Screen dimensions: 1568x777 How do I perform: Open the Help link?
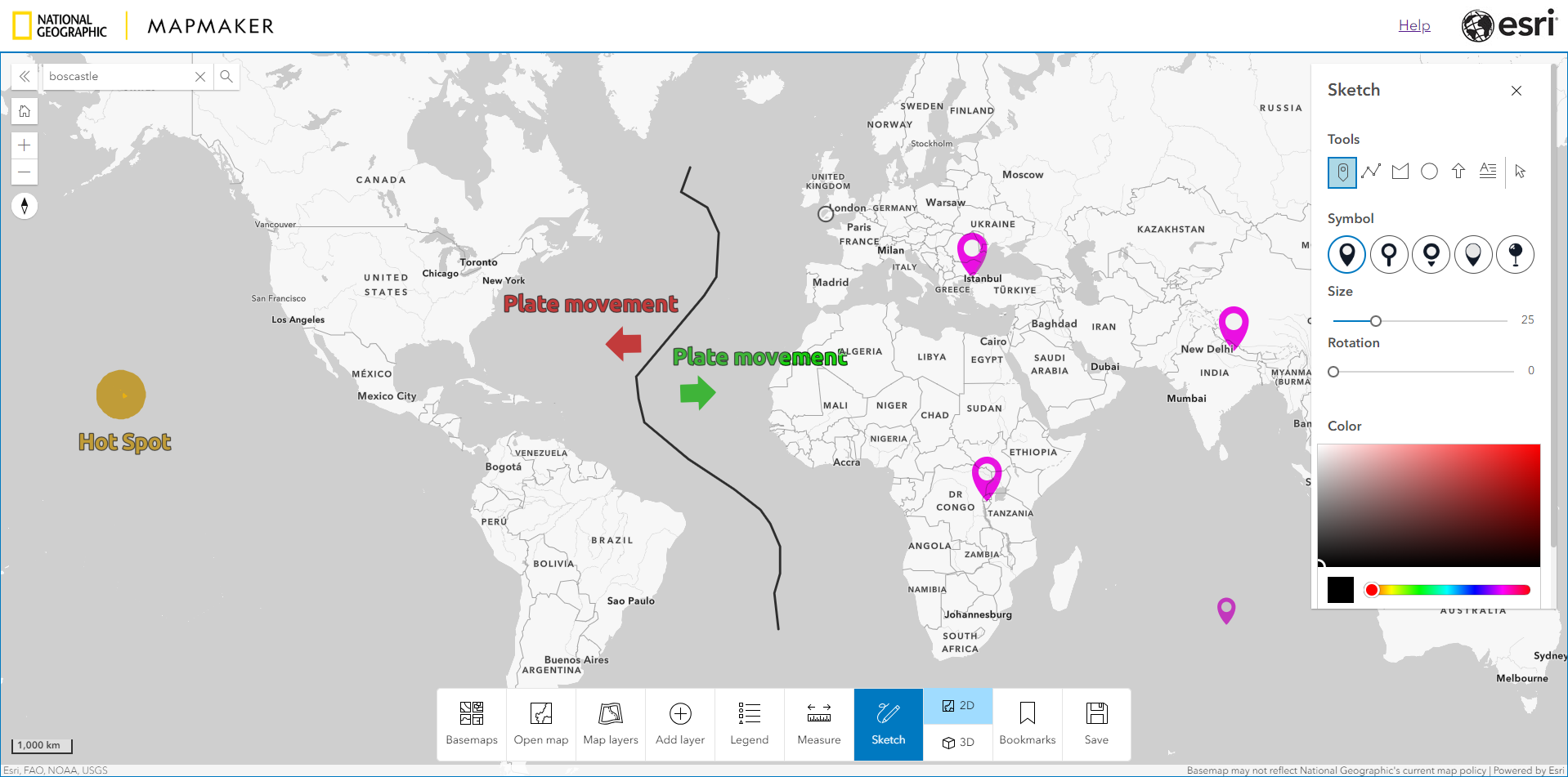(x=1413, y=25)
